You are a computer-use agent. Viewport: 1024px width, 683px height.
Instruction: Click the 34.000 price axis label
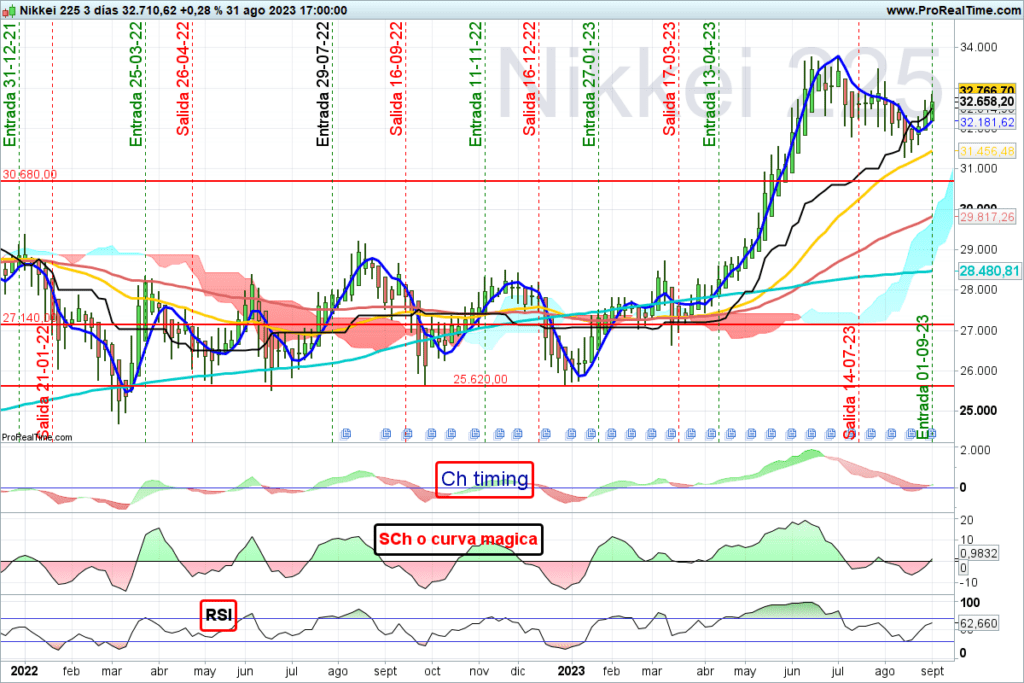click(978, 47)
